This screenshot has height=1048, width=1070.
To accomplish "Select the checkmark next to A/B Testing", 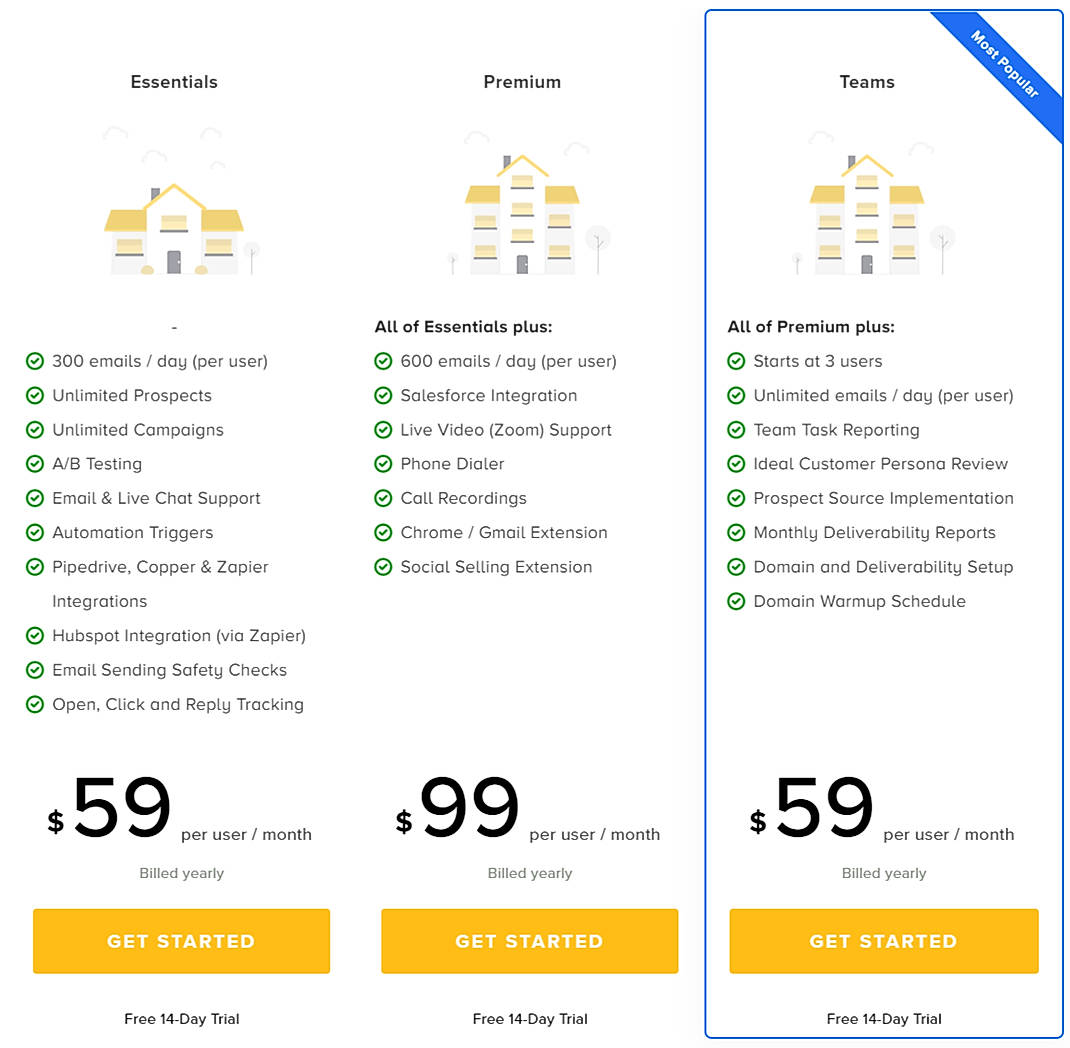I will pos(35,464).
